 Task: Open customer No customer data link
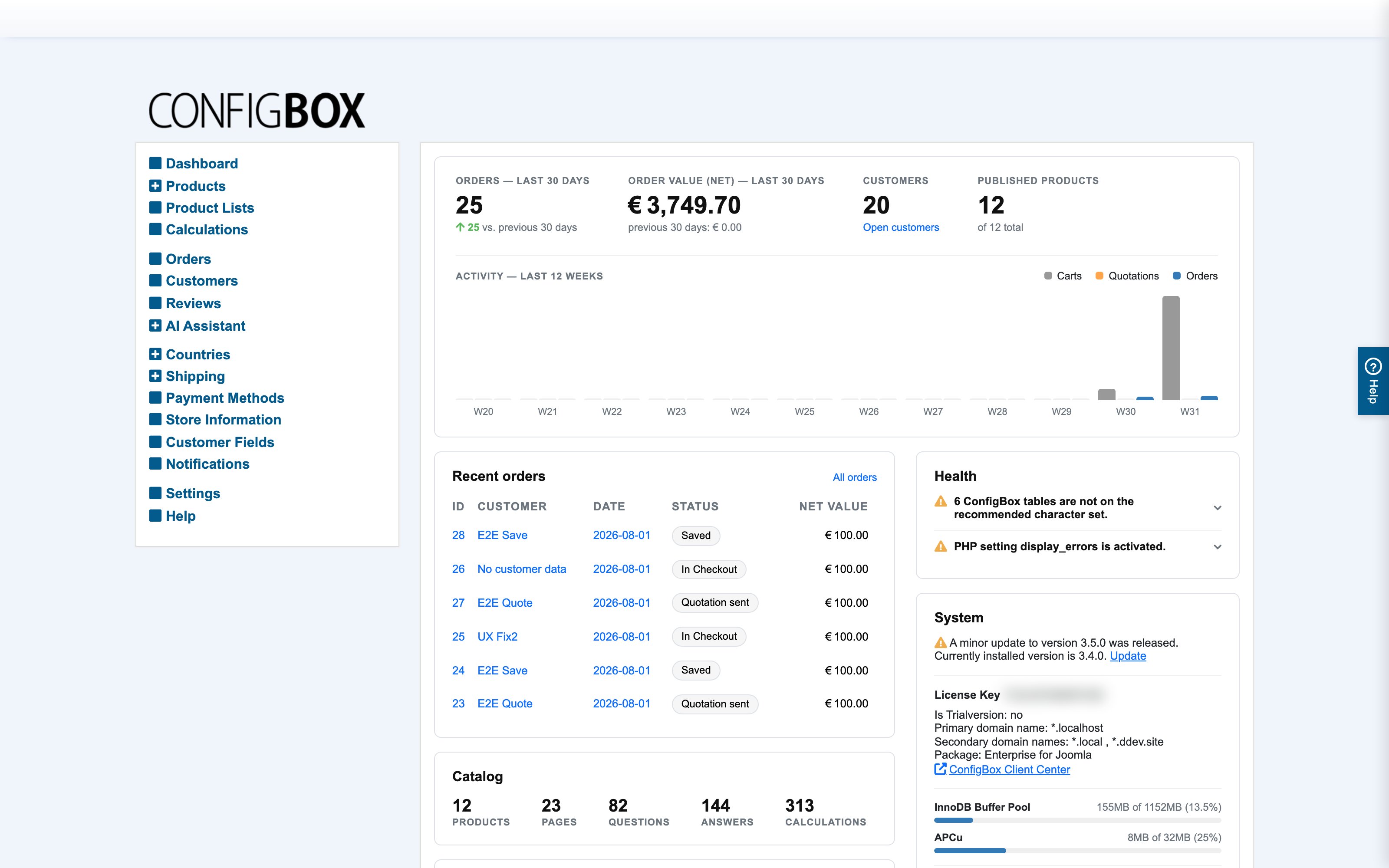[522, 569]
